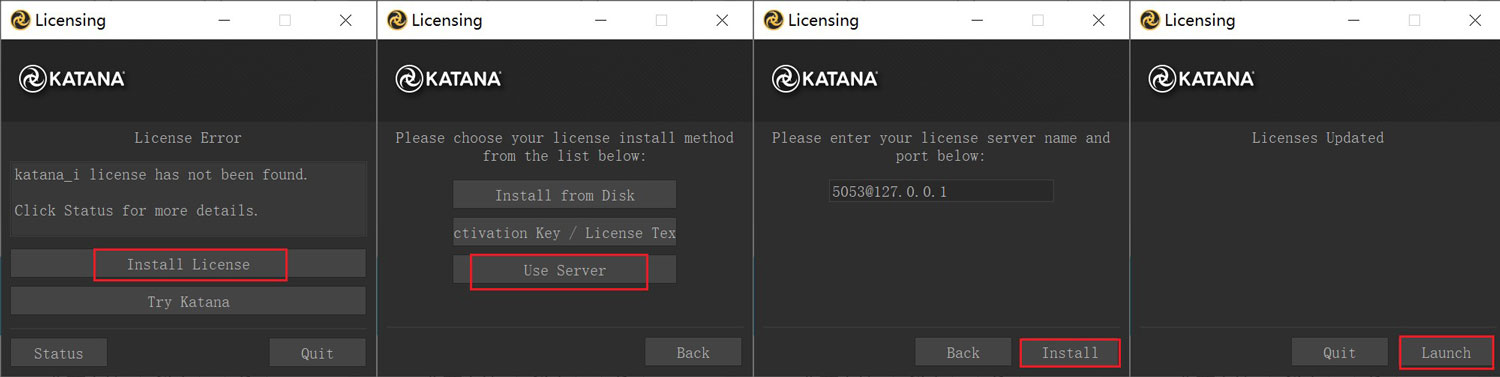Close the install method selection window
1500x377 pixels.
click(x=722, y=20)
